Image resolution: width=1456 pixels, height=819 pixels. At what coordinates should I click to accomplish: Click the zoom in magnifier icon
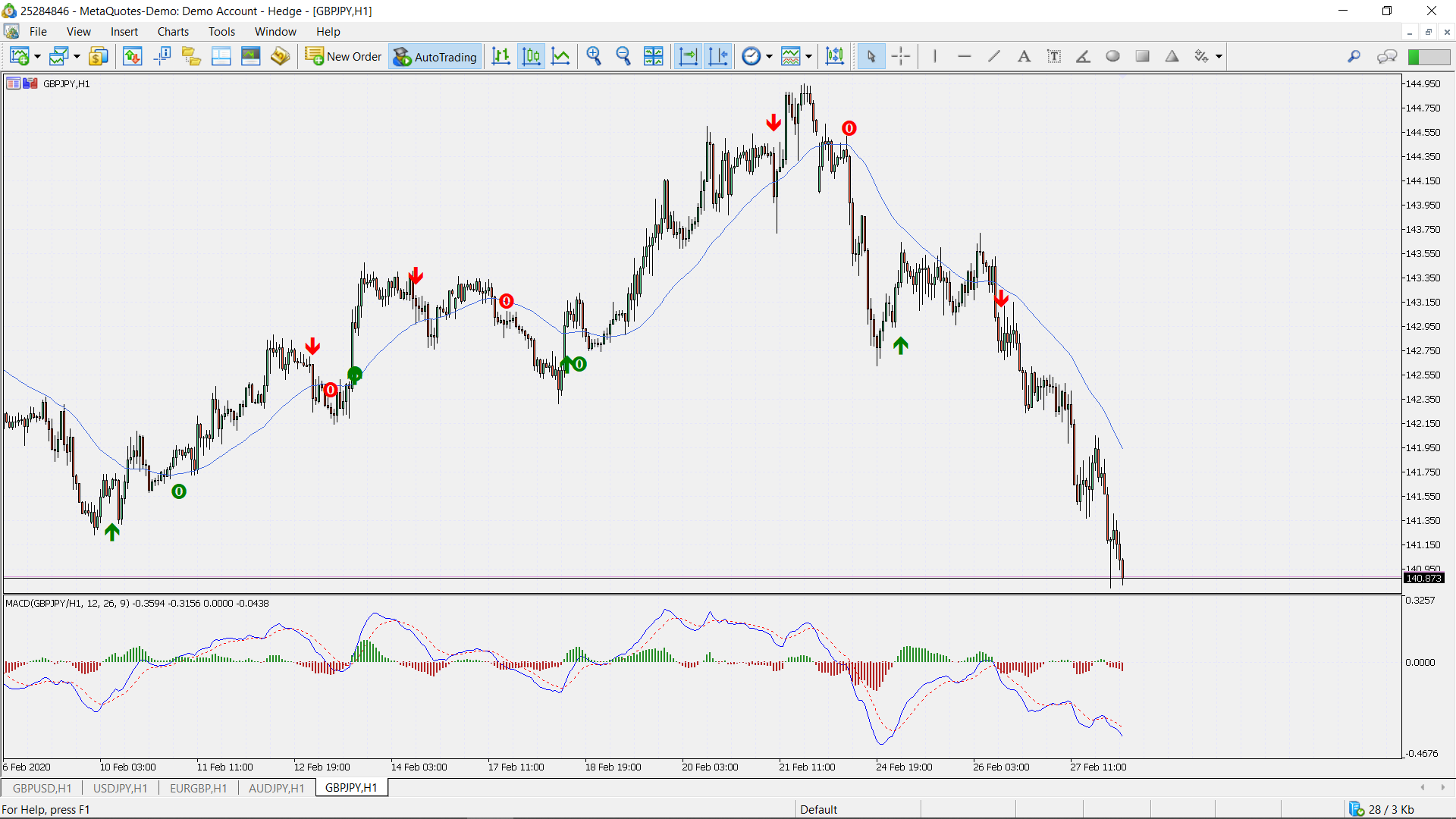pyautogui.click(x=594, y=56)
